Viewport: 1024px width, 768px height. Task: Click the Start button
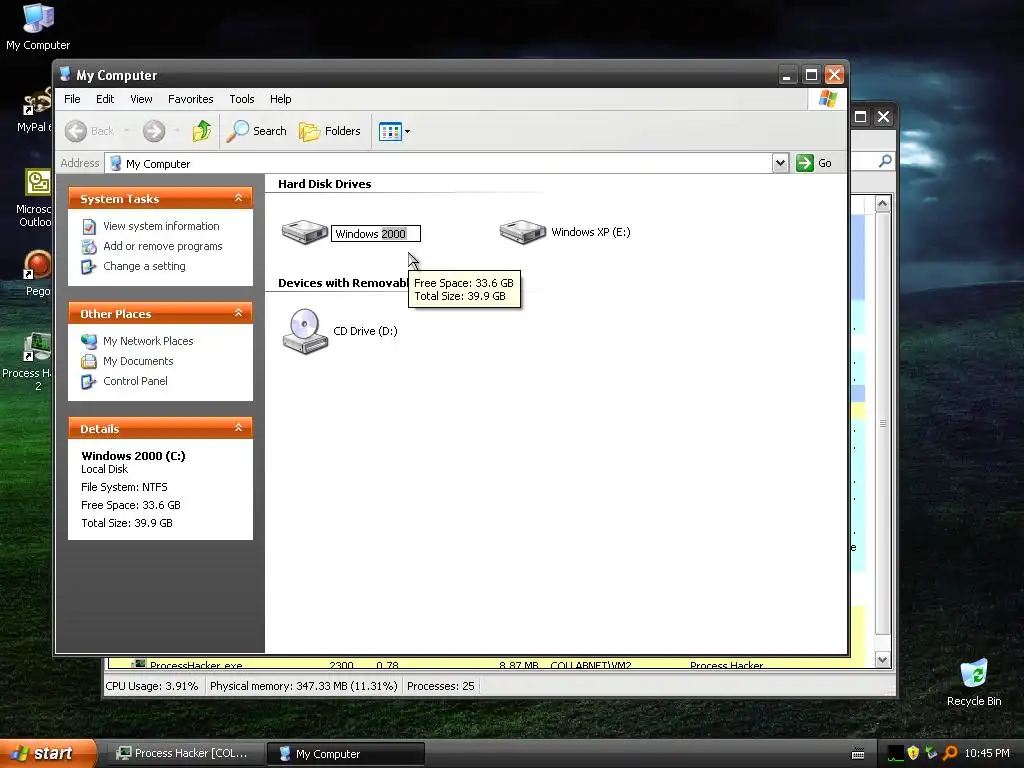pyautogui.click(x=47, y=753)
